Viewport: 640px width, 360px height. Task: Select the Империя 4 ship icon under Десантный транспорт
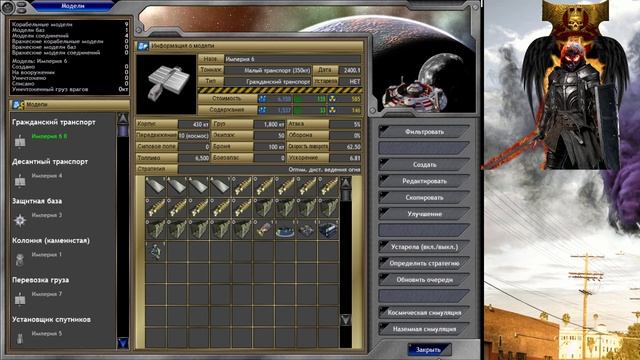point(20,180)
